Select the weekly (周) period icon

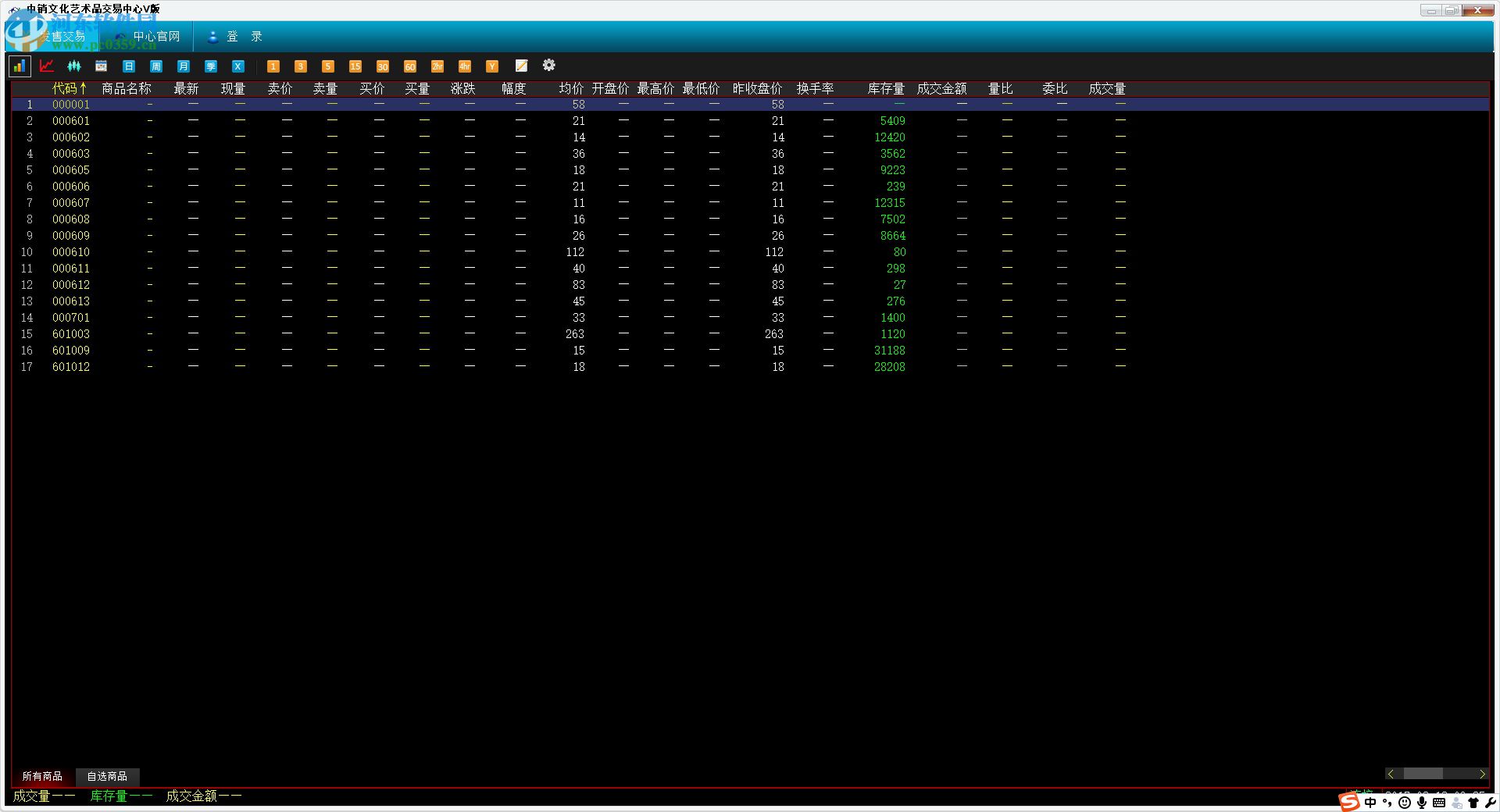(156, 66)
